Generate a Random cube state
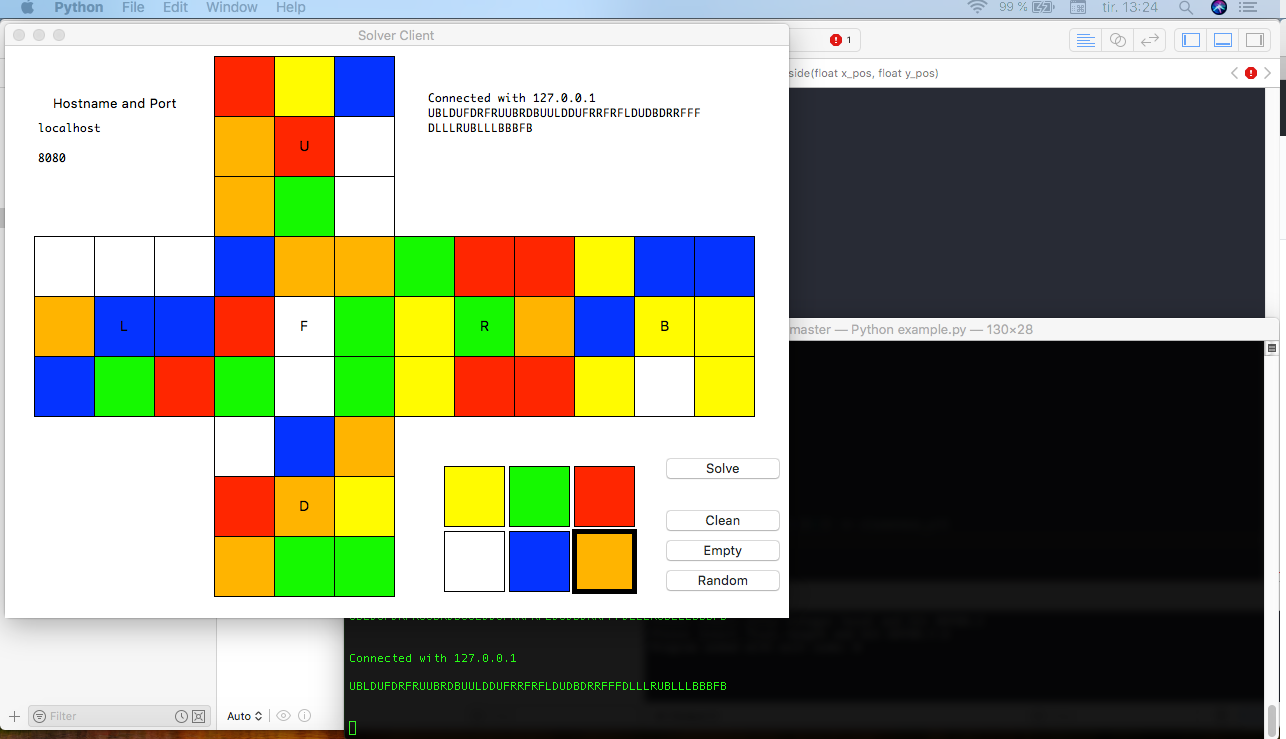The height and width of the screenshot is (739, 1286). click(x=722, y=580)
